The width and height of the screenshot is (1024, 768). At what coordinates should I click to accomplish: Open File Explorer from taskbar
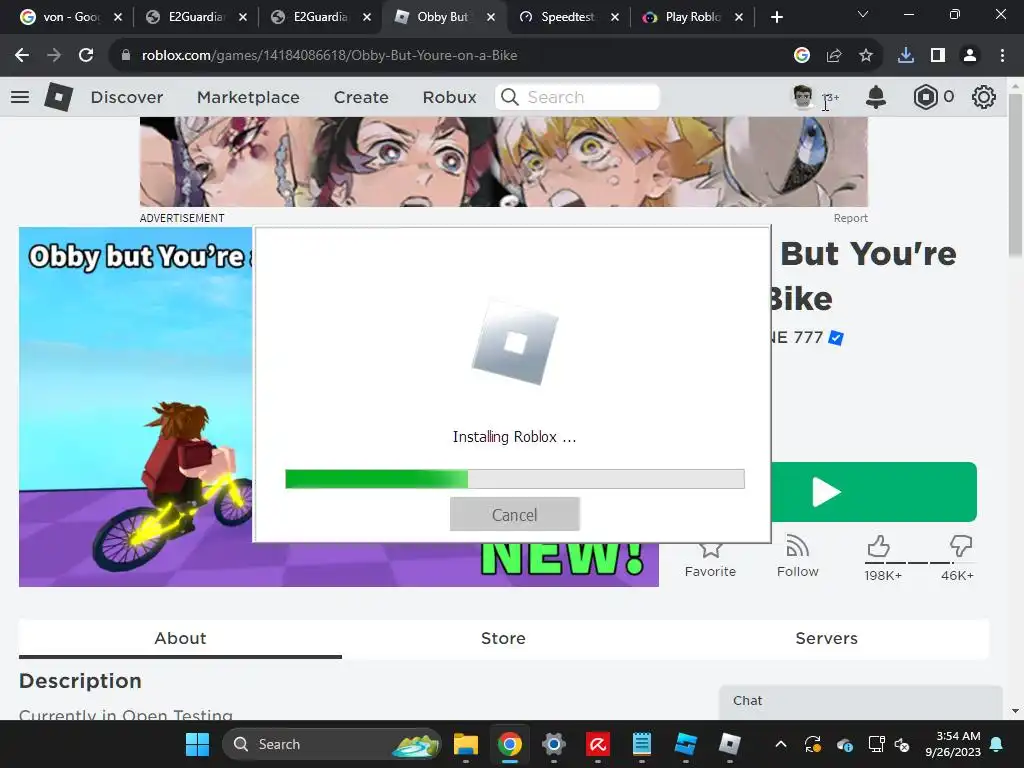point(466,744)
